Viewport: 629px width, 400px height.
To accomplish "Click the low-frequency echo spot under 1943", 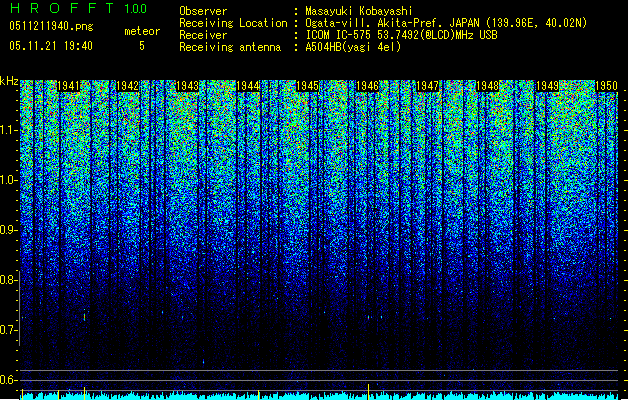I will 203,362.
